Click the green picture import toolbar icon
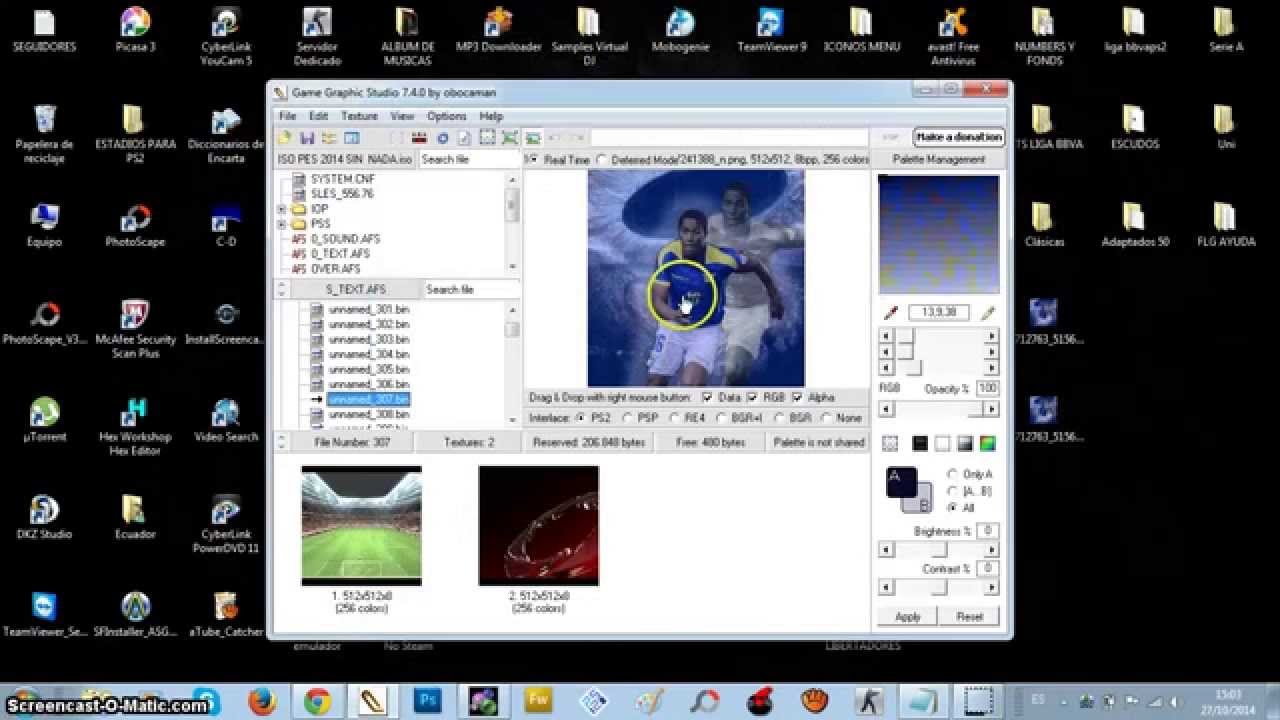Image resolution: width=1280 pixels, height=720 pixels. point(533,138)
